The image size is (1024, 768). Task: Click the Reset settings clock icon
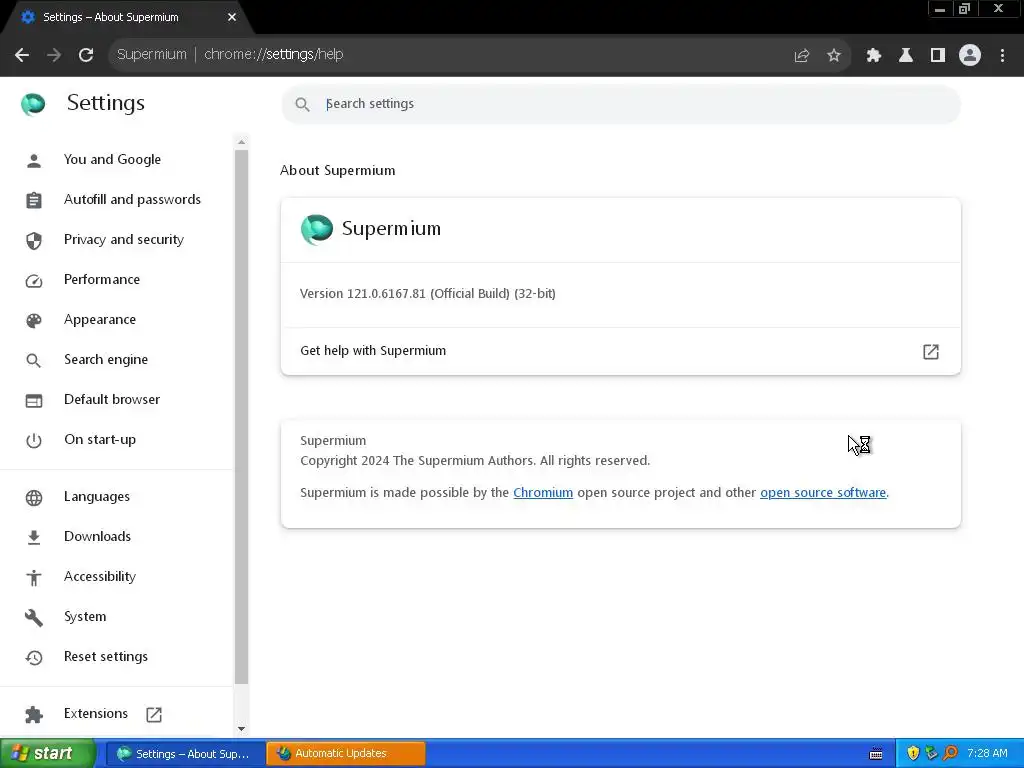click(x=34, y=658)
